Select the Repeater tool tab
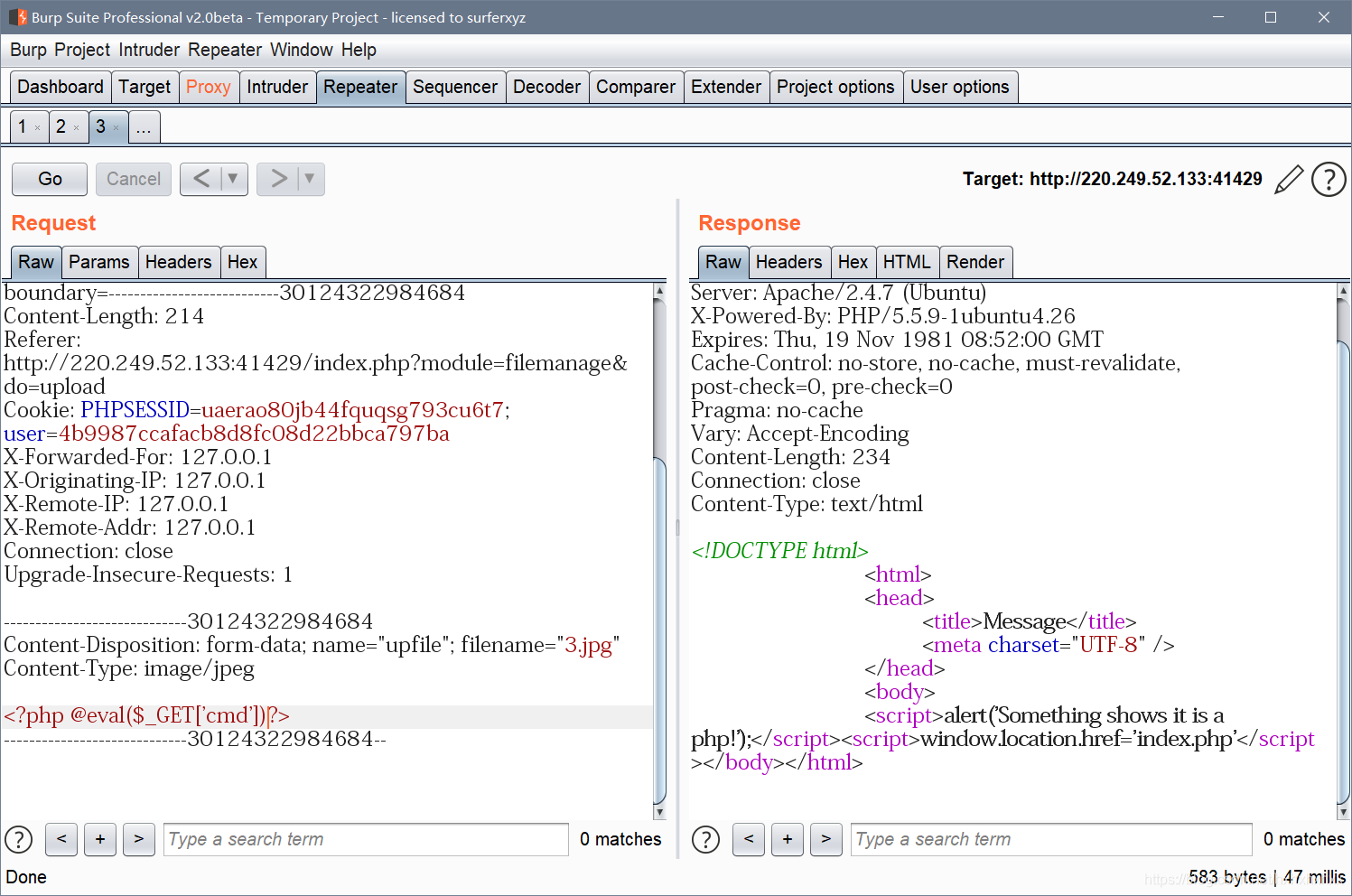 (360, 87)
